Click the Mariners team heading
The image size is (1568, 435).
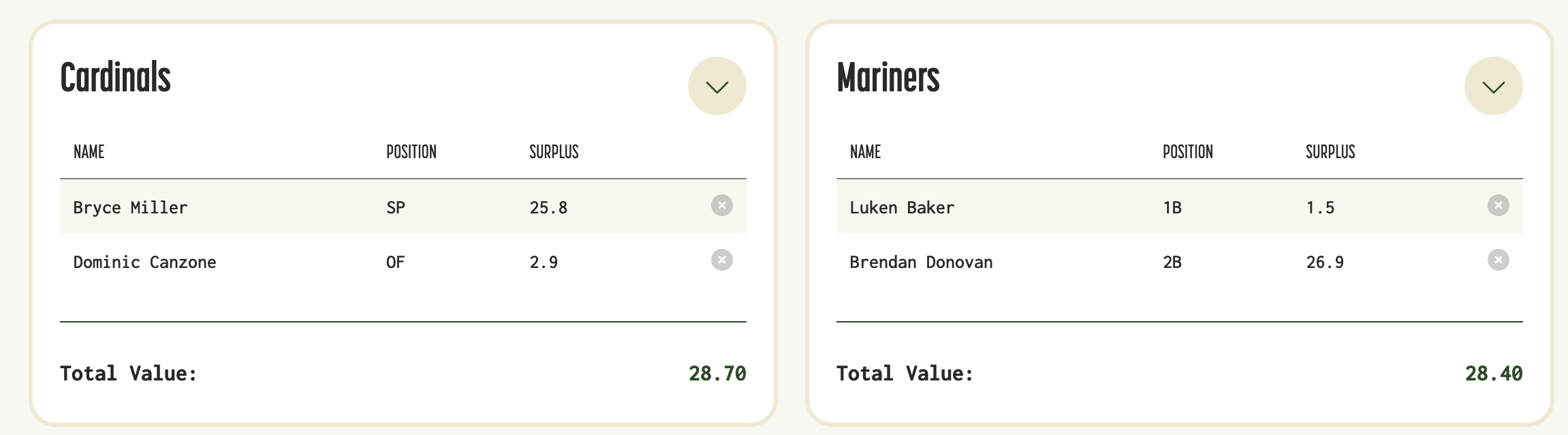click(888, 77)
